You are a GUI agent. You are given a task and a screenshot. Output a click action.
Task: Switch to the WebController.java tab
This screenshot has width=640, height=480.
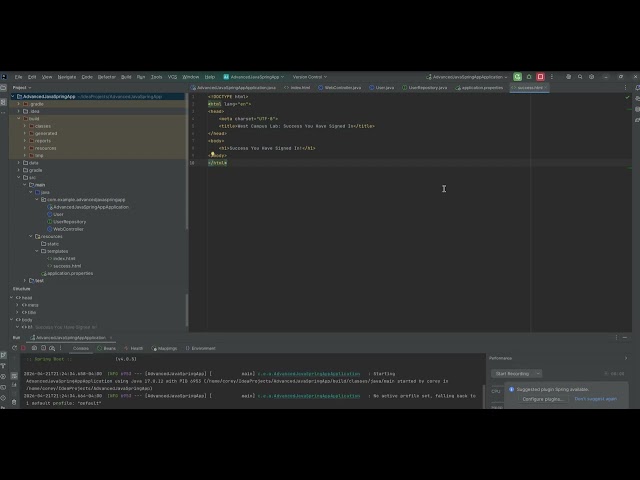pos(339,88)
